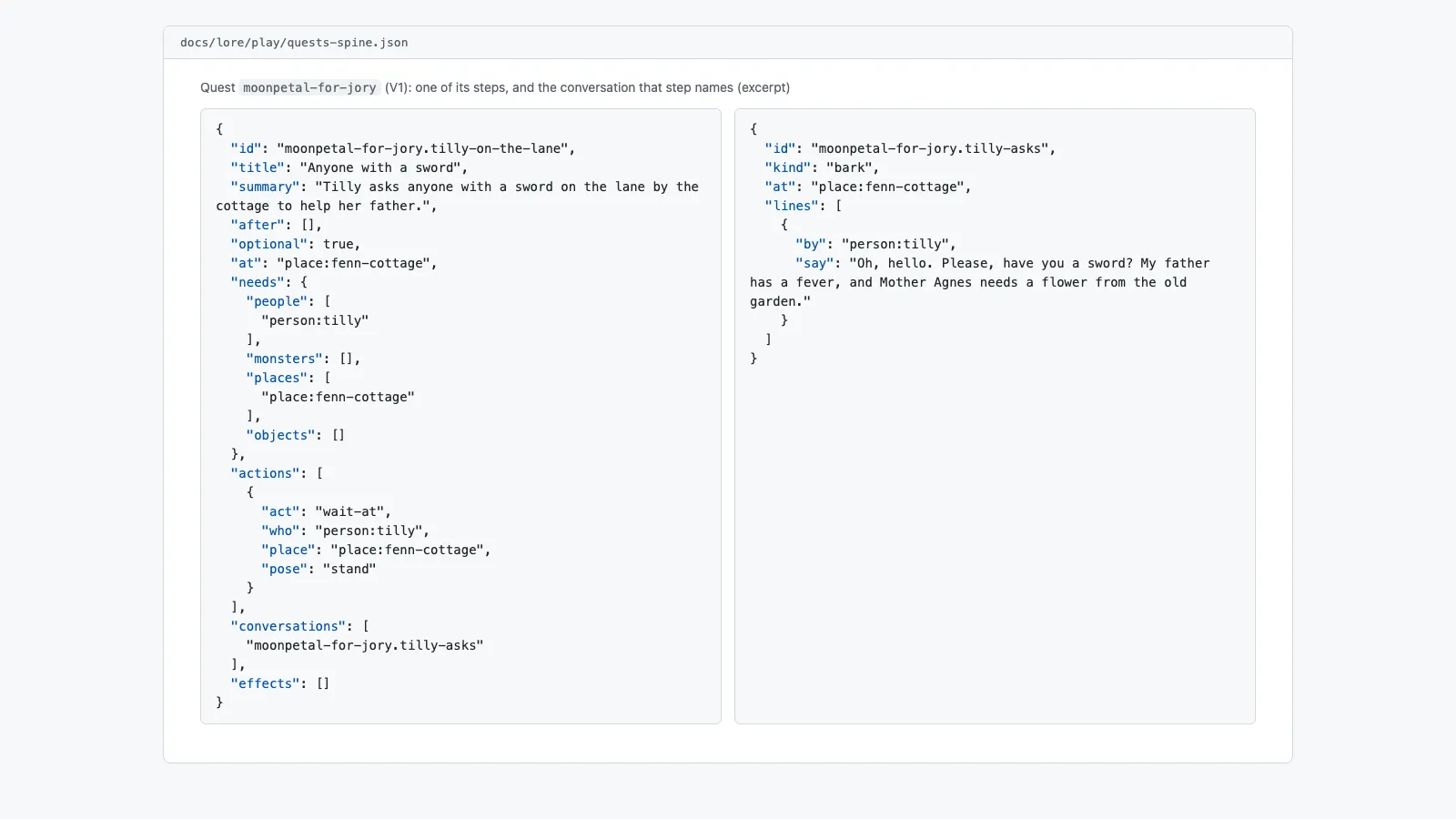Click the "moonpetal-for-jory.tilly-on-the-lane" id value
This screenshot has height=819, width=1456.
pos(423,148)
